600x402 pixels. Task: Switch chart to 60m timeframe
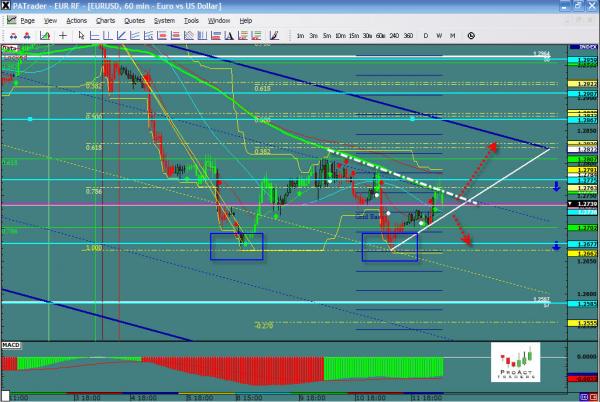point(381,35)
